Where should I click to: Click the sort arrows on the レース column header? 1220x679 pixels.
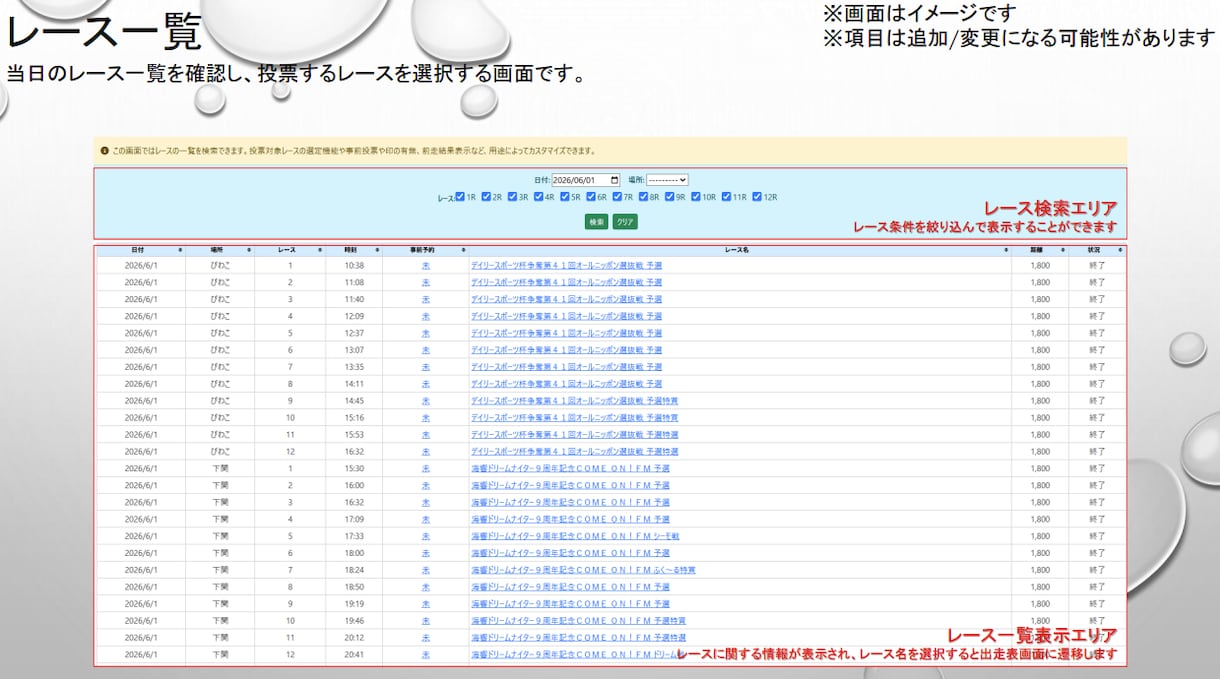pos(320,250)
